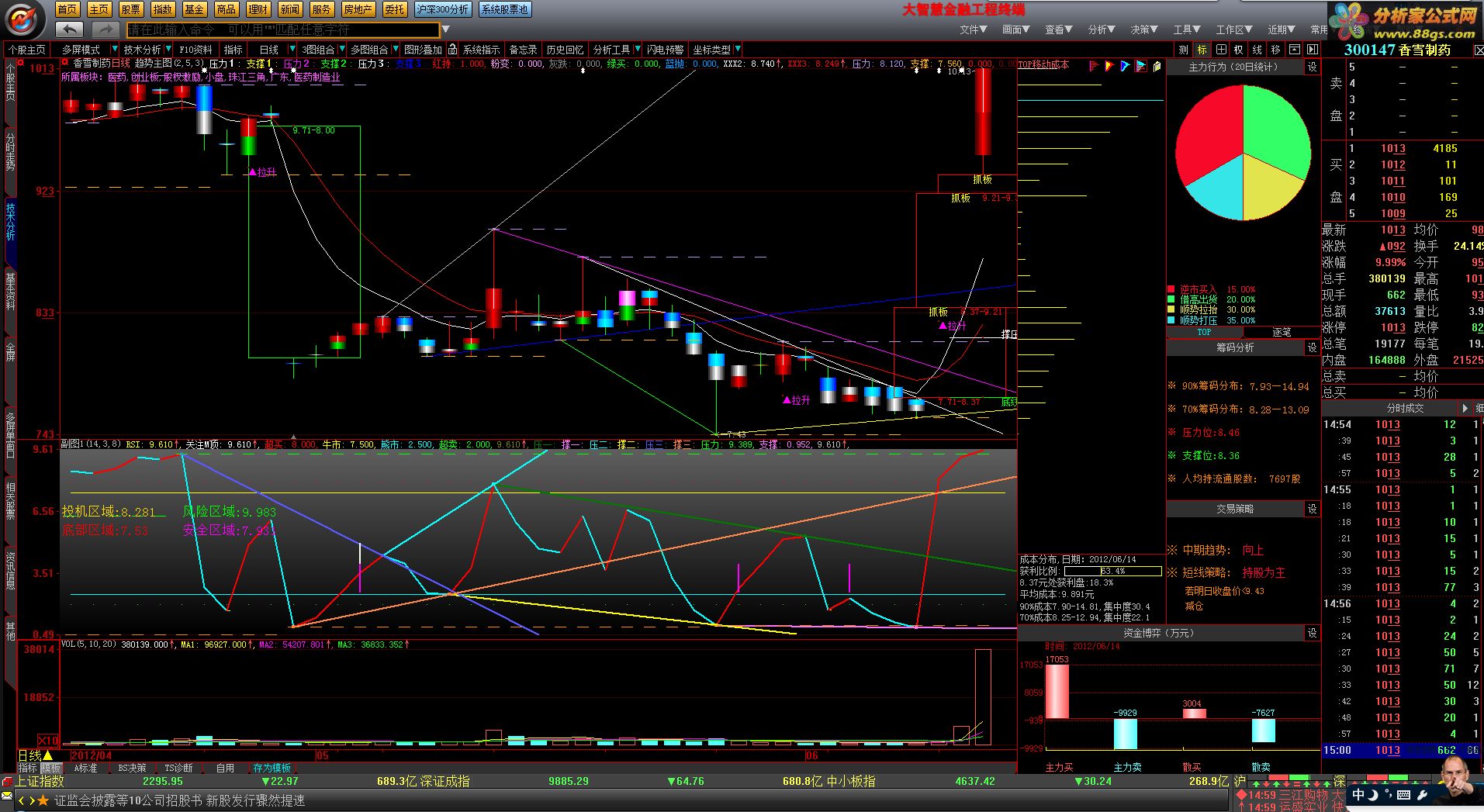Click the news ticker next arrow
Screen dimensions: 1484x812
31,800
